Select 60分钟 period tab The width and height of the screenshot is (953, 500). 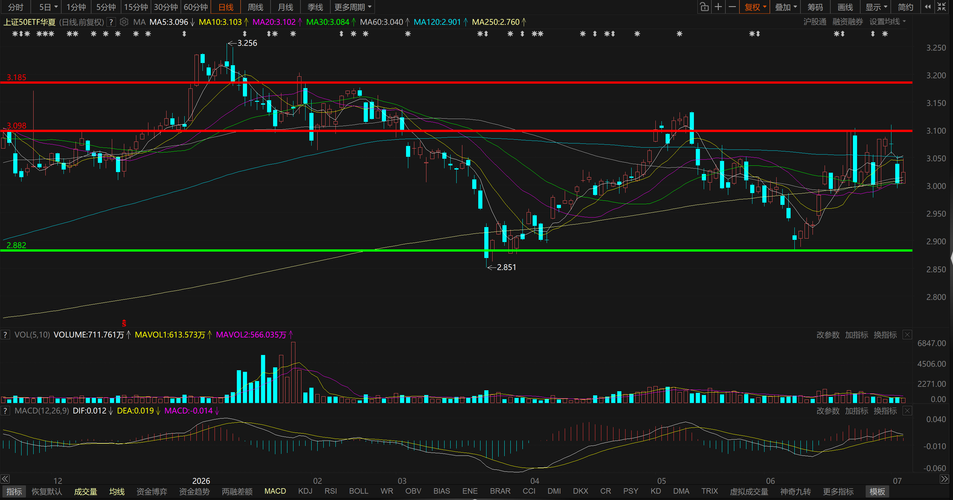196,7
